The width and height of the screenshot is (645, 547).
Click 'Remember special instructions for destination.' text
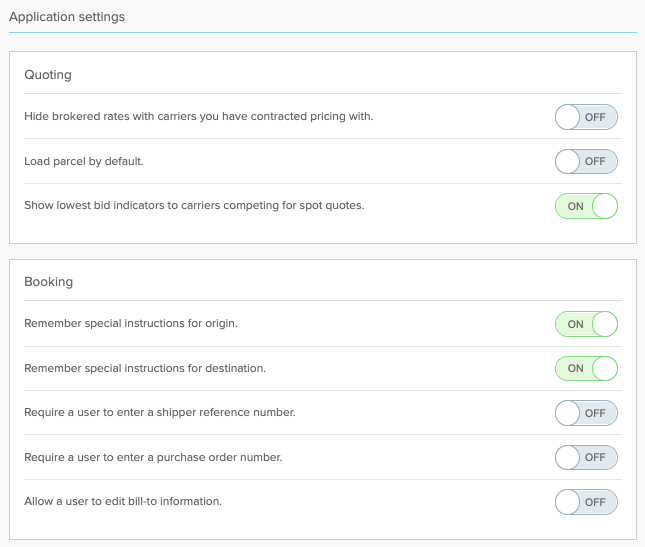pyautogui.click(x=145, y=368)
